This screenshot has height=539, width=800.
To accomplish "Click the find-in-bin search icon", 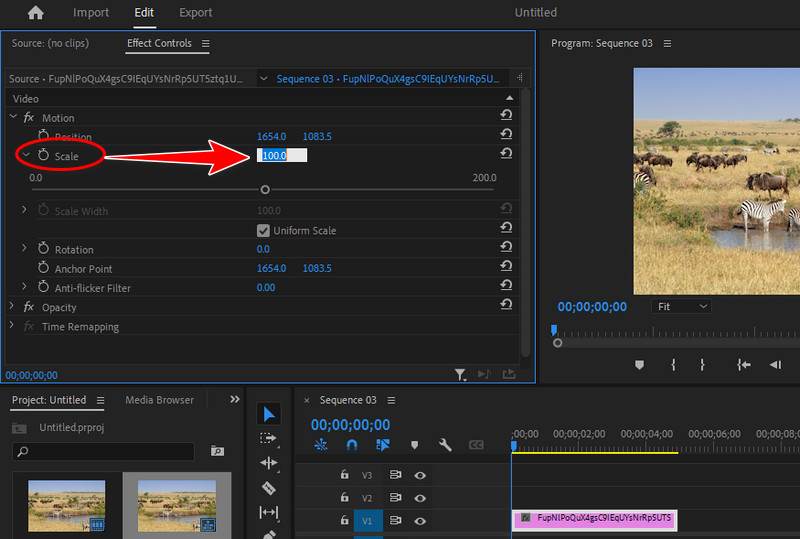I will [217, 451].
